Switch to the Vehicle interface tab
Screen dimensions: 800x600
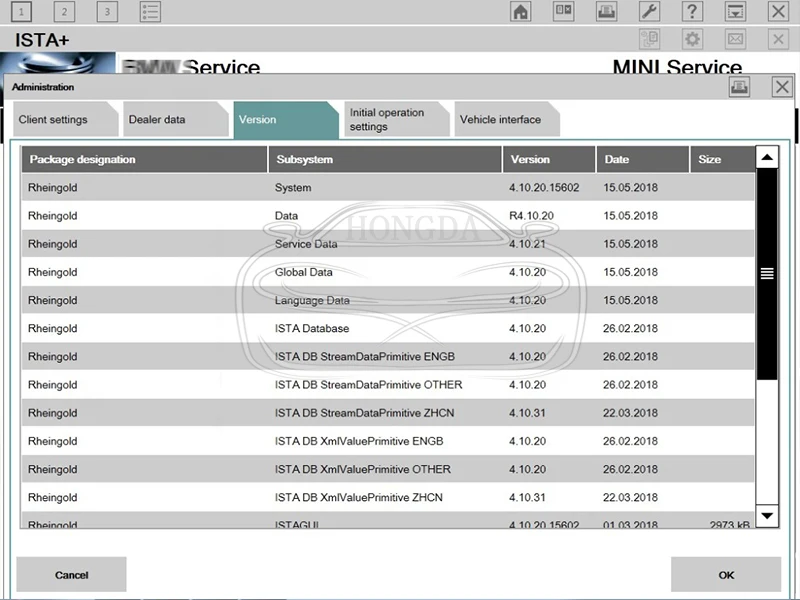(507, 119)
